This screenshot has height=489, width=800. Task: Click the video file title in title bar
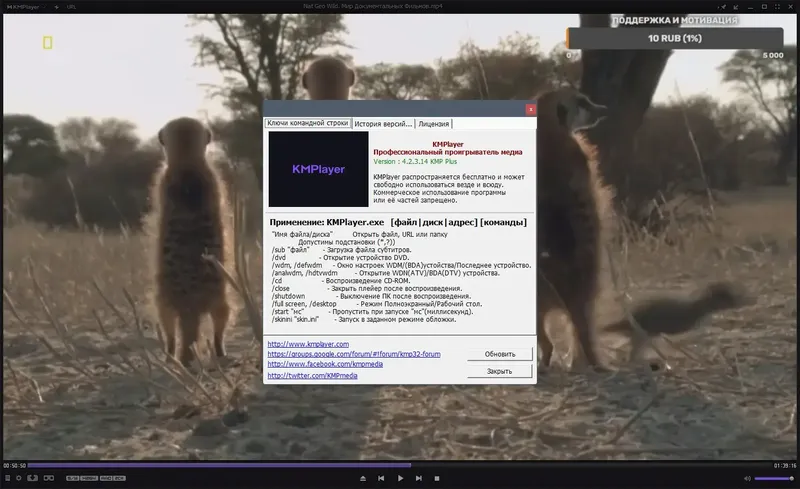pos(372,7)
